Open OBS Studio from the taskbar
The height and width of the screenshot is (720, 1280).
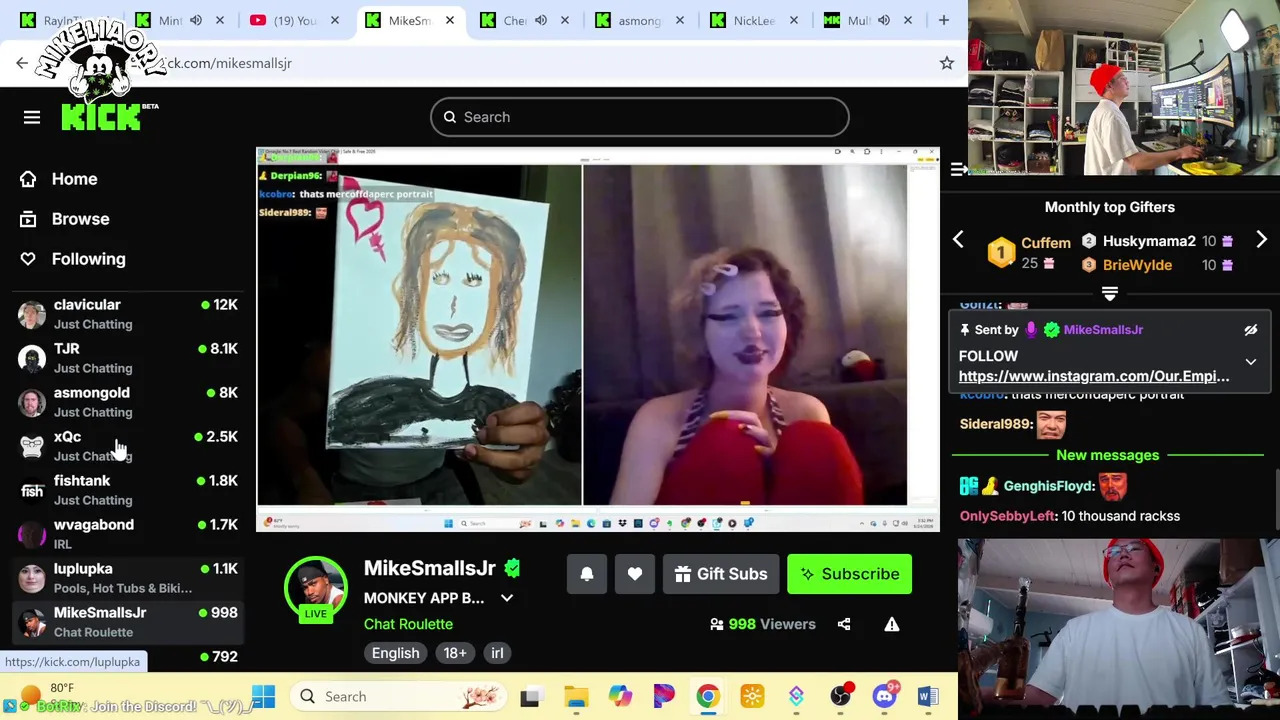(840, 696)
